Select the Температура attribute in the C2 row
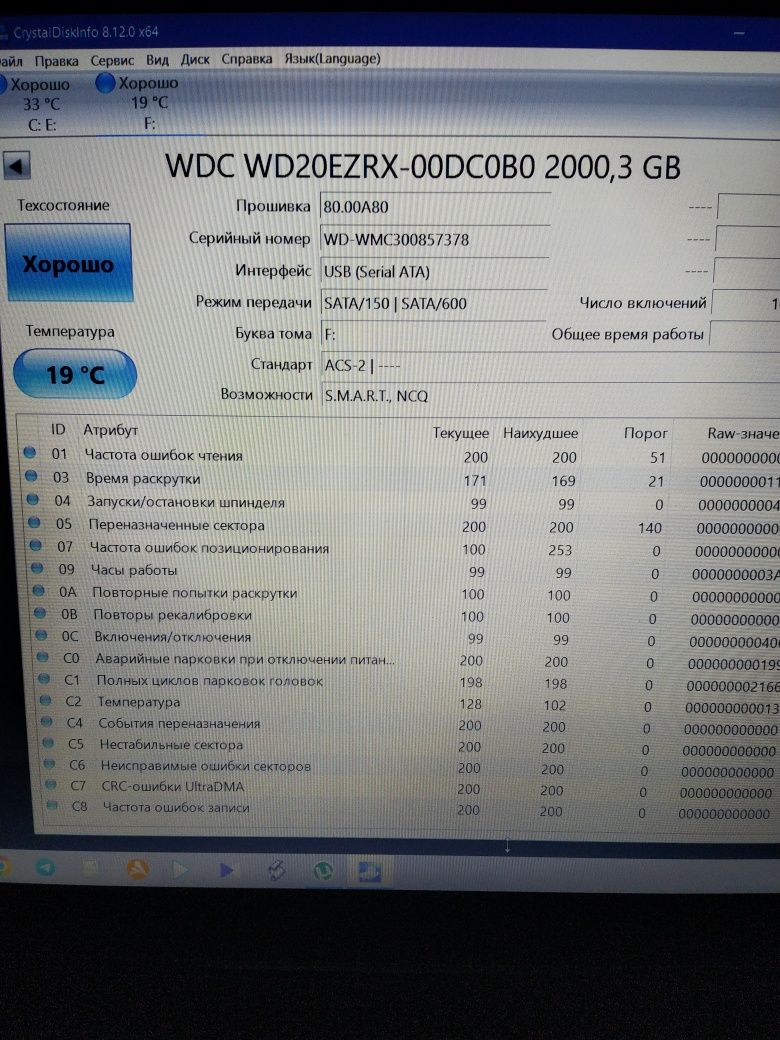 [139, 702]
